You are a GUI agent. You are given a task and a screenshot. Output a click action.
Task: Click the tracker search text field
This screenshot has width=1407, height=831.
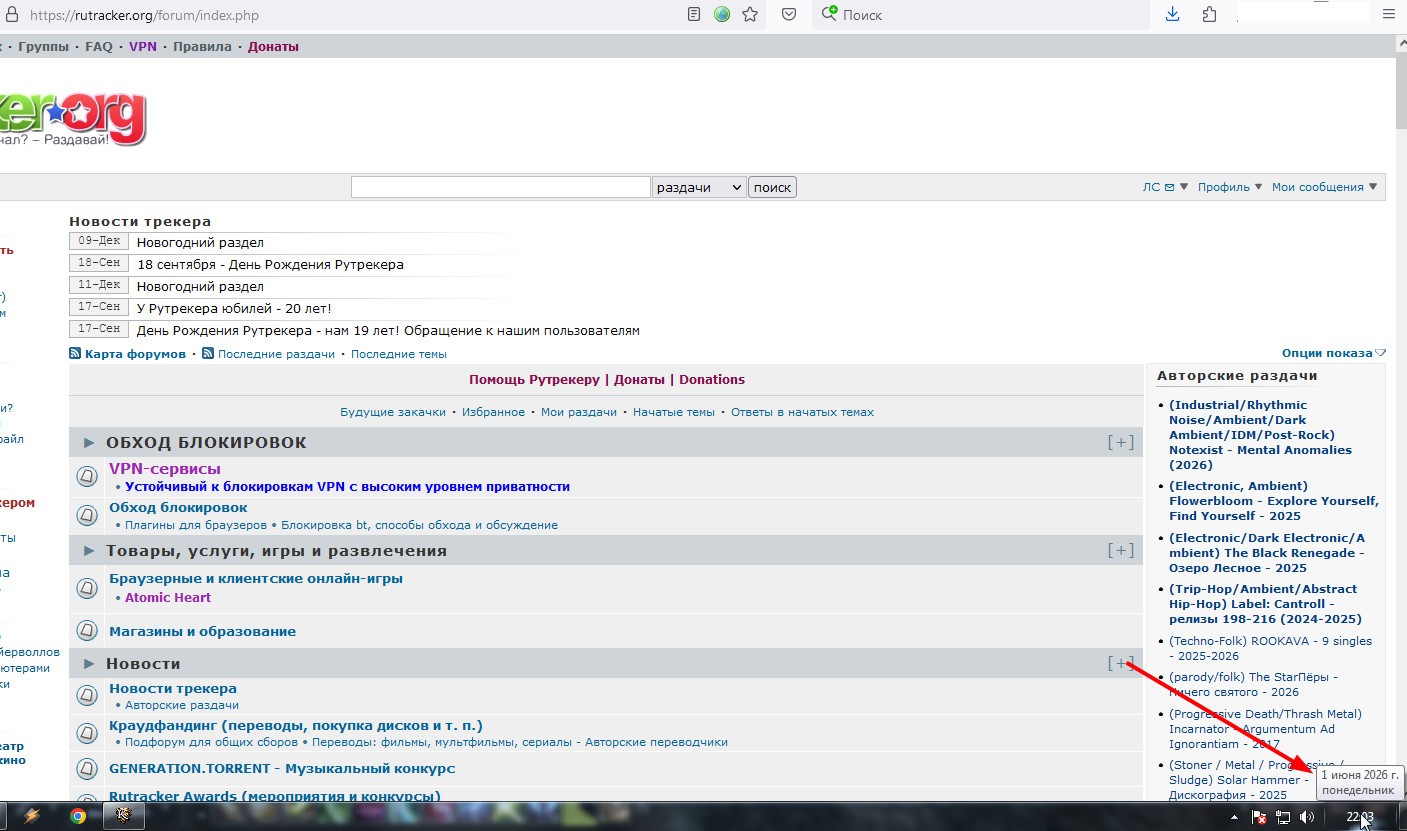[501, 187]
